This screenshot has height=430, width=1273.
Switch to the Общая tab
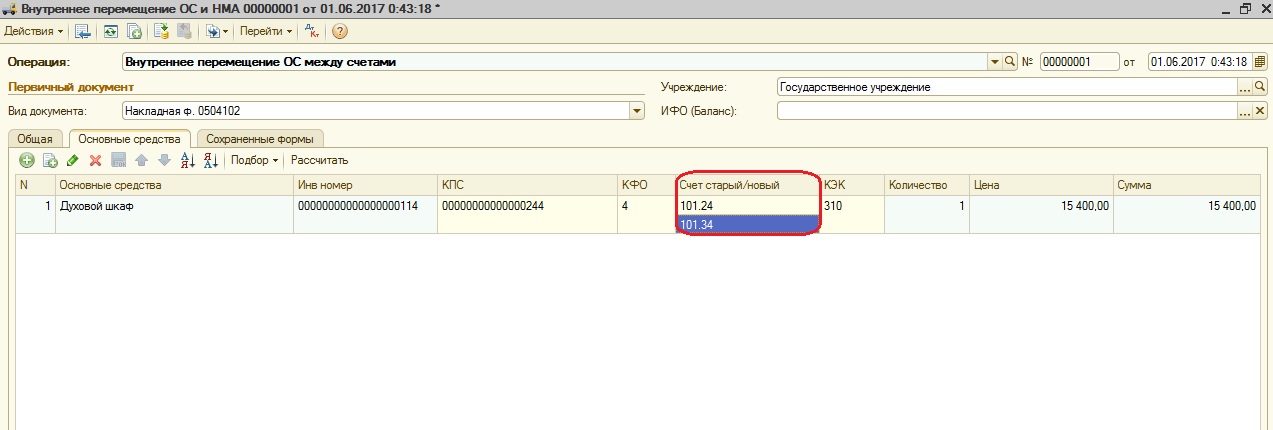pos(35,139)
